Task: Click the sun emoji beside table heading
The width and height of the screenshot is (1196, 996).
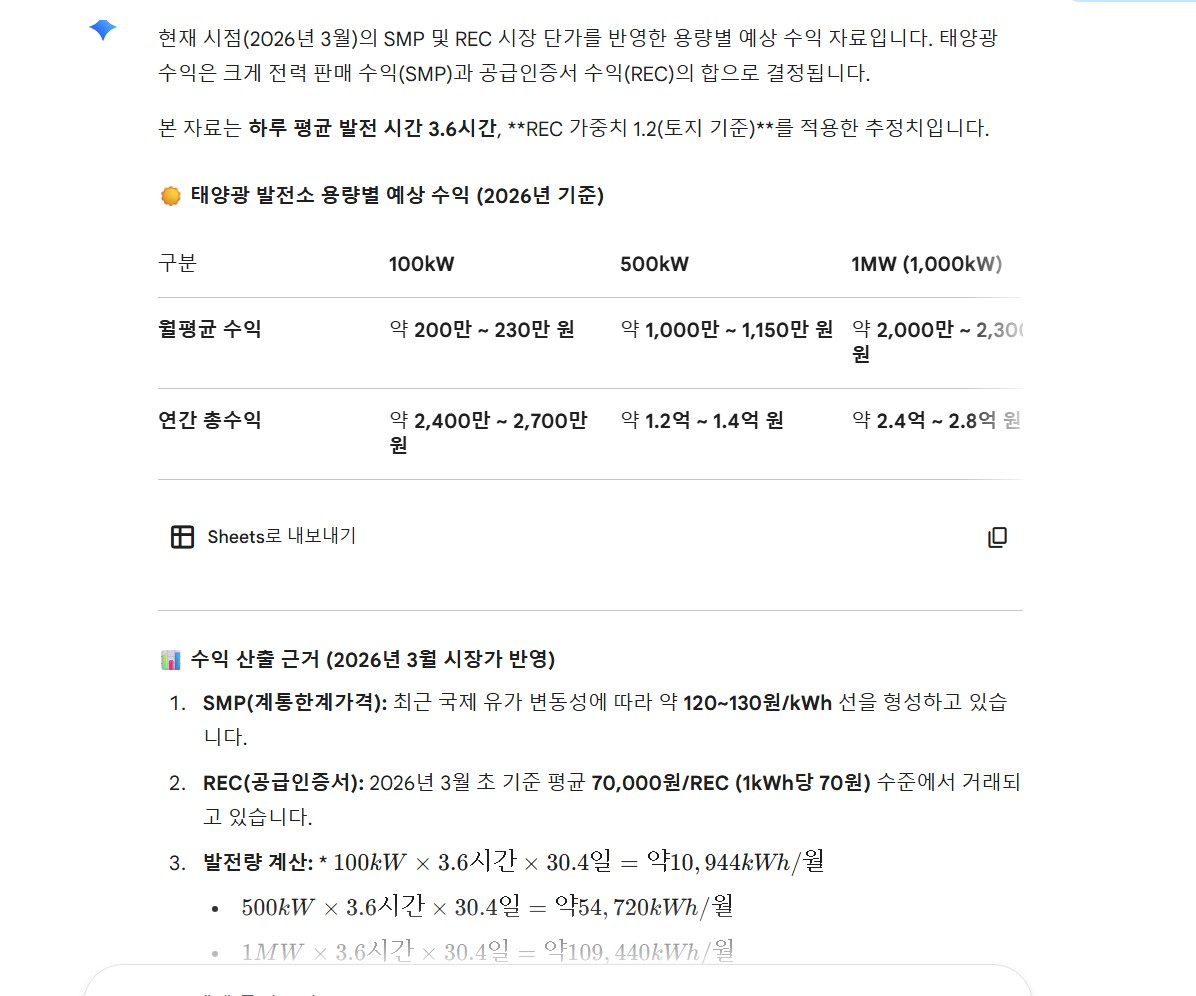Action: coord(171,196)
